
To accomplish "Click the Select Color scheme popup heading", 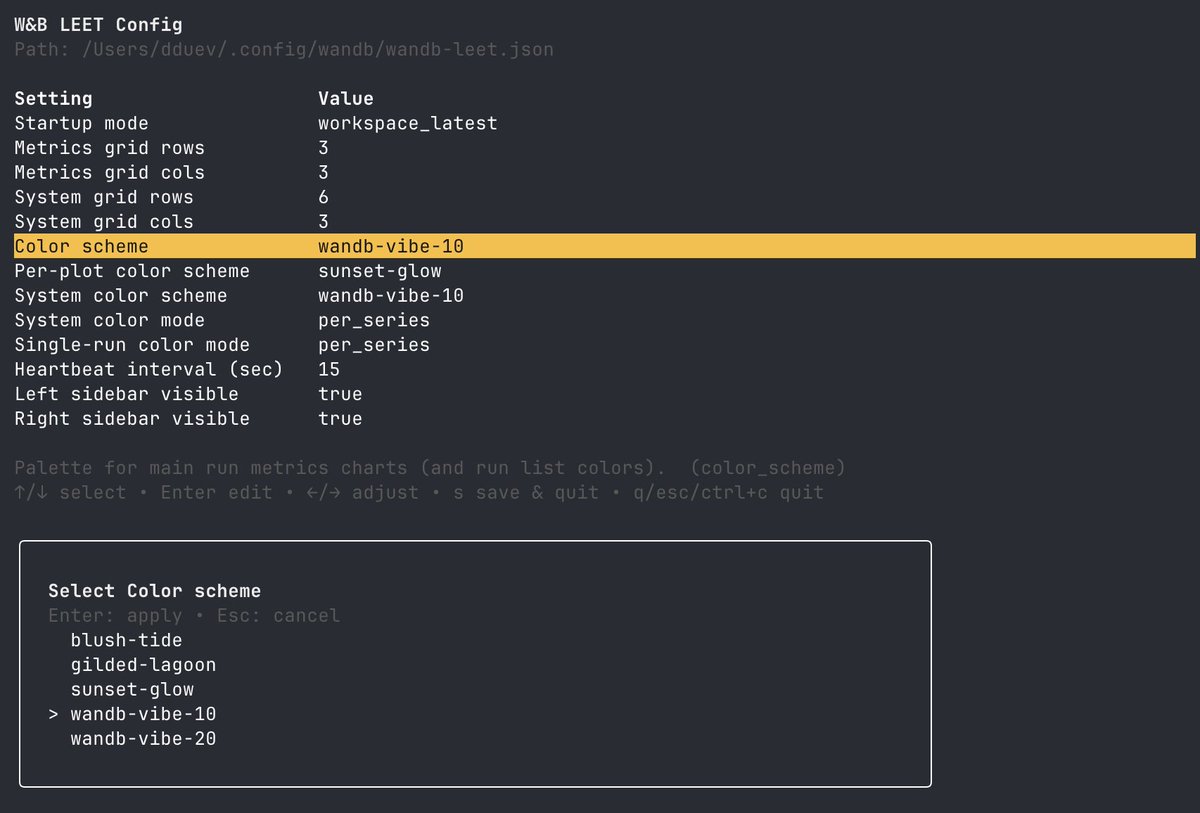I will pos(155,591).
